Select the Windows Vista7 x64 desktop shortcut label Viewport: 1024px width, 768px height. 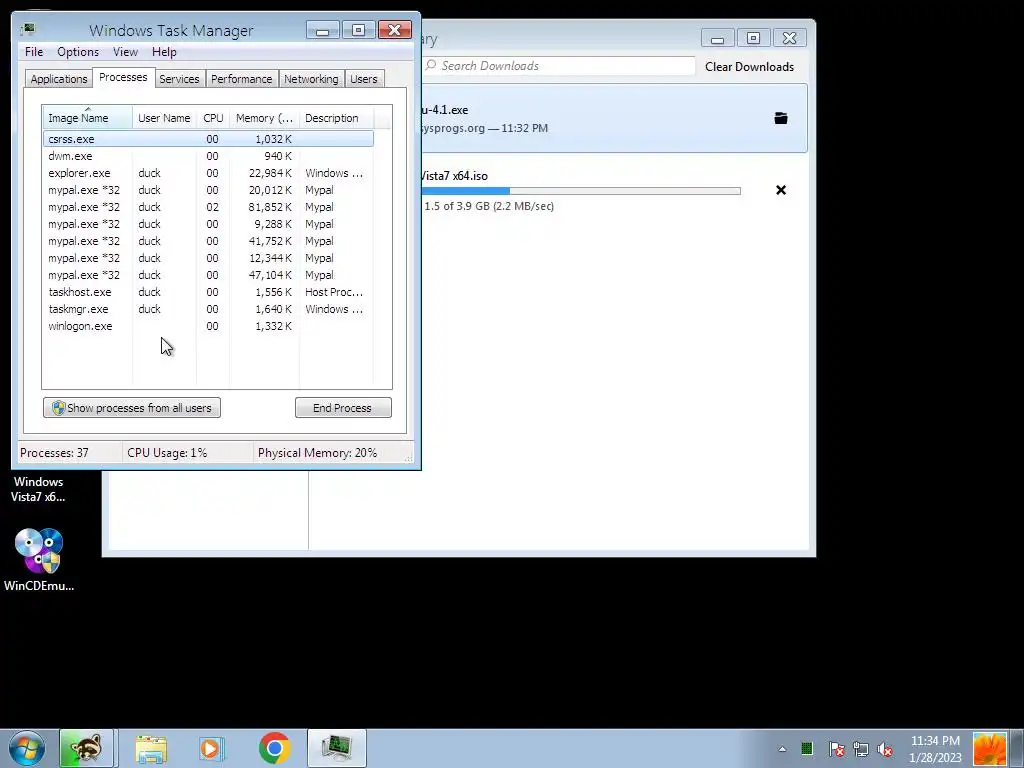point(38,489)
